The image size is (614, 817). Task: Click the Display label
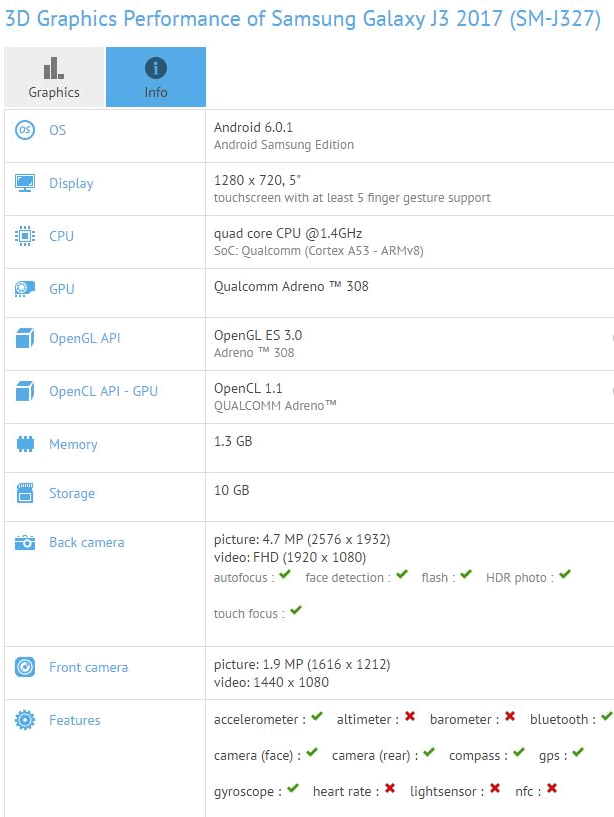pos(71,183)
